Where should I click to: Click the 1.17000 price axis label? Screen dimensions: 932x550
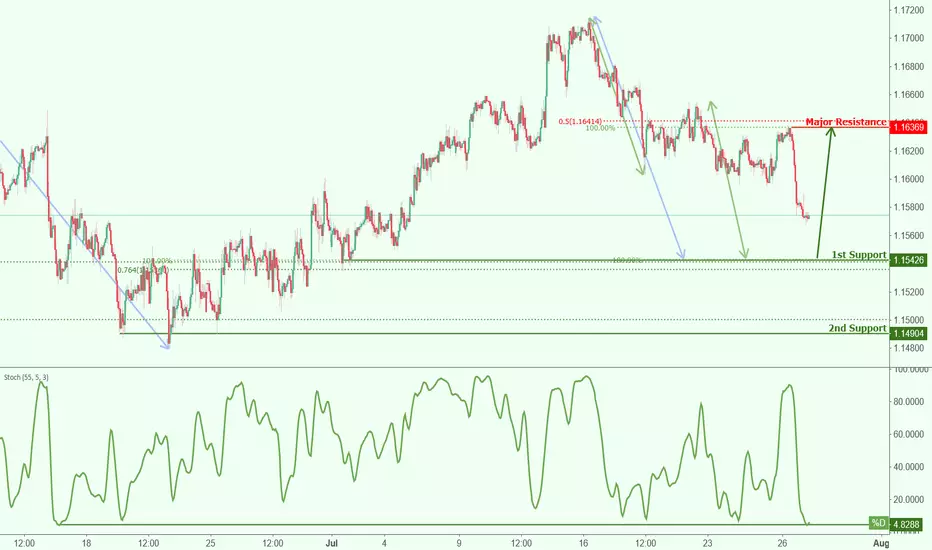pos(908,38)
